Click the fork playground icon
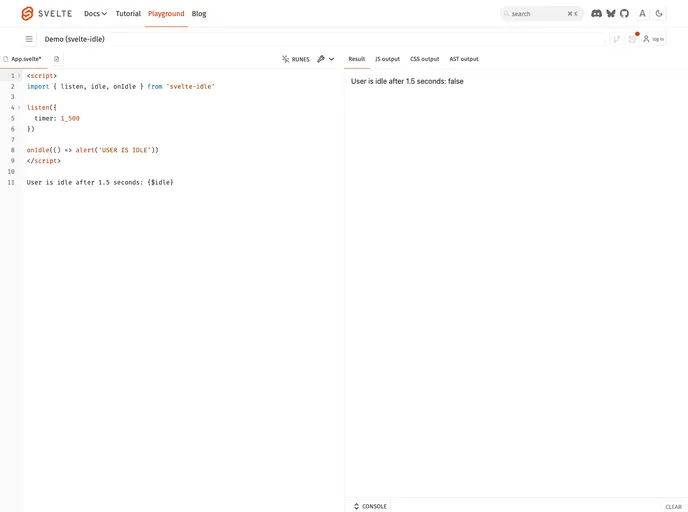 [616, 39]
